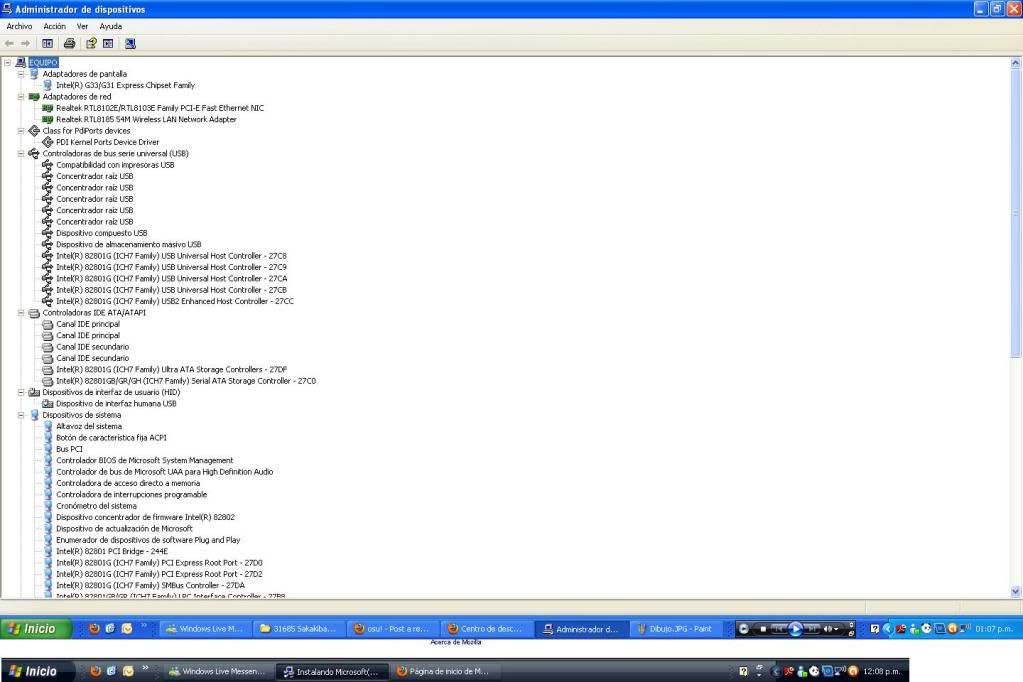Click the USB icon beside Controladoras de bus serie universal
Screen dimensions: 1023x682
tap(35, 153)
